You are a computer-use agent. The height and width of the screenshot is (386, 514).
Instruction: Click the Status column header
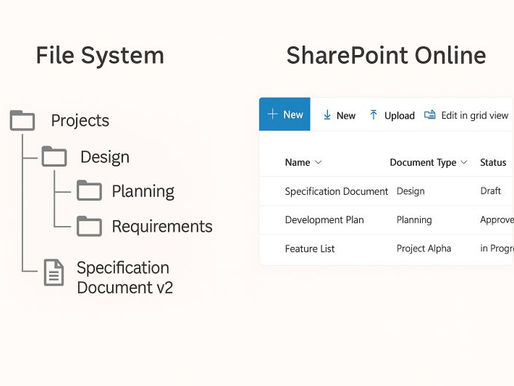[x=493, y=162]
